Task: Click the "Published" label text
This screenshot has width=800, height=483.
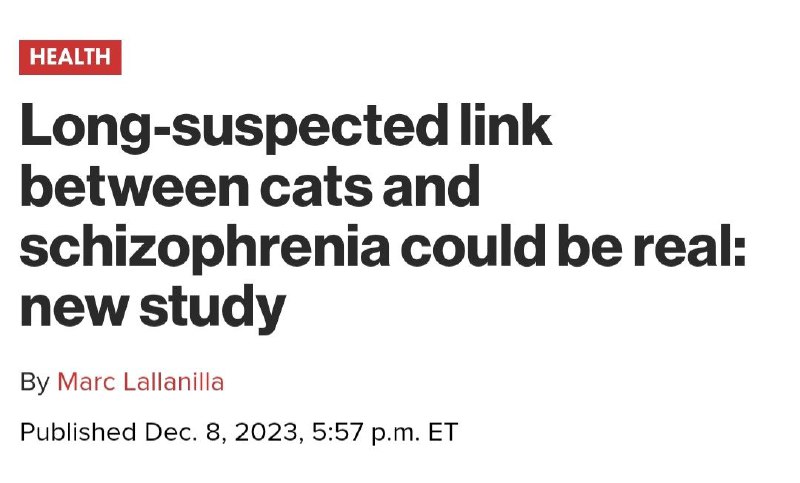Action: 78,432
